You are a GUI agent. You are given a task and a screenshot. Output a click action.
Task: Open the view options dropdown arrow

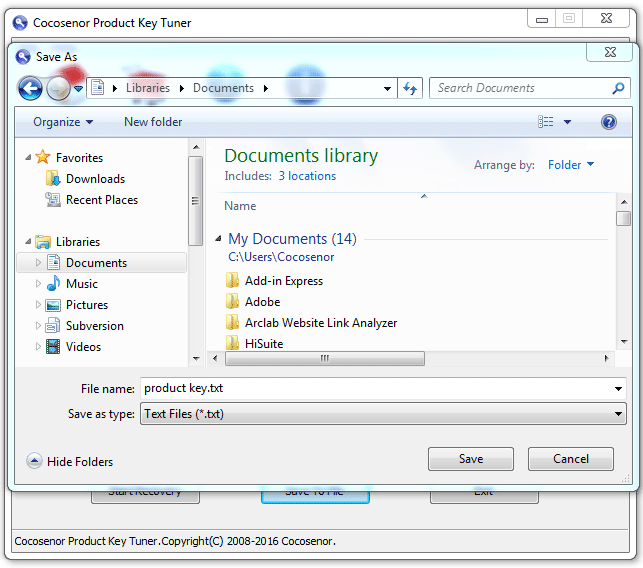coord(568,122)
